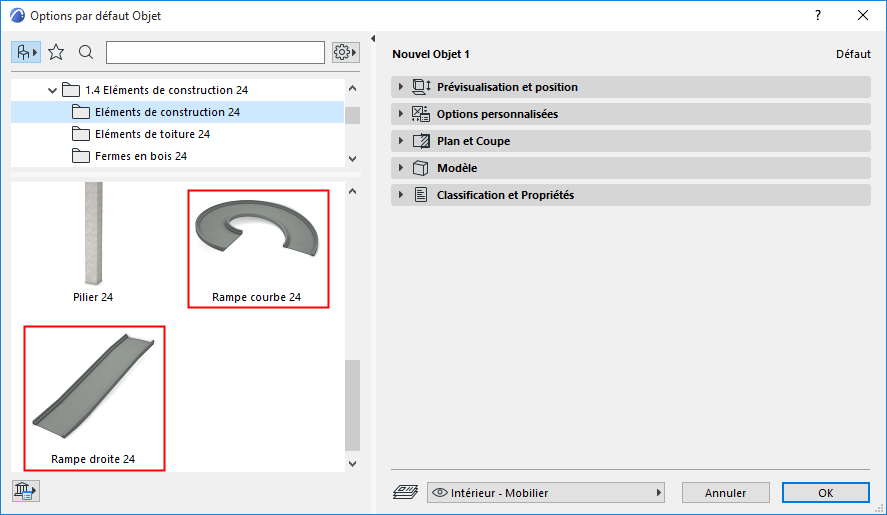Click the Options personnalisées icon
This screenshot has height=515, width=887.
pyautogui.click(x=421, y=114)
